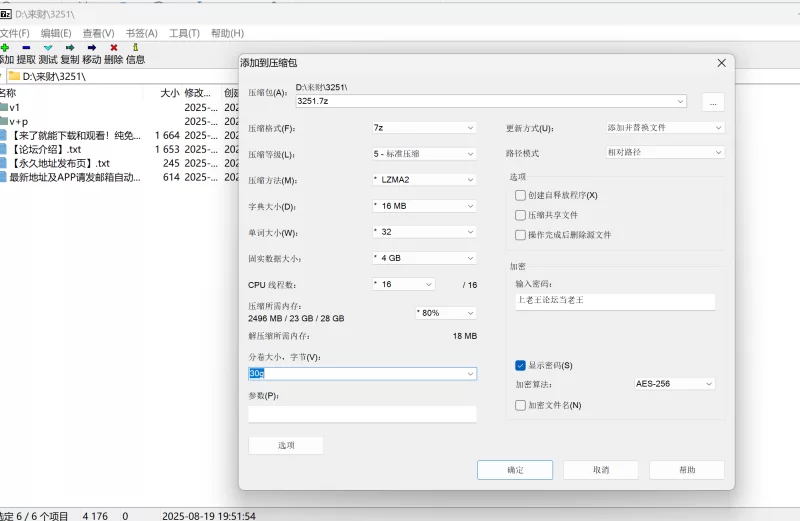Open the 压缩格式 dropdown showing 7z
Viewport: 800px width, 521px height.
tap(423, 128)
